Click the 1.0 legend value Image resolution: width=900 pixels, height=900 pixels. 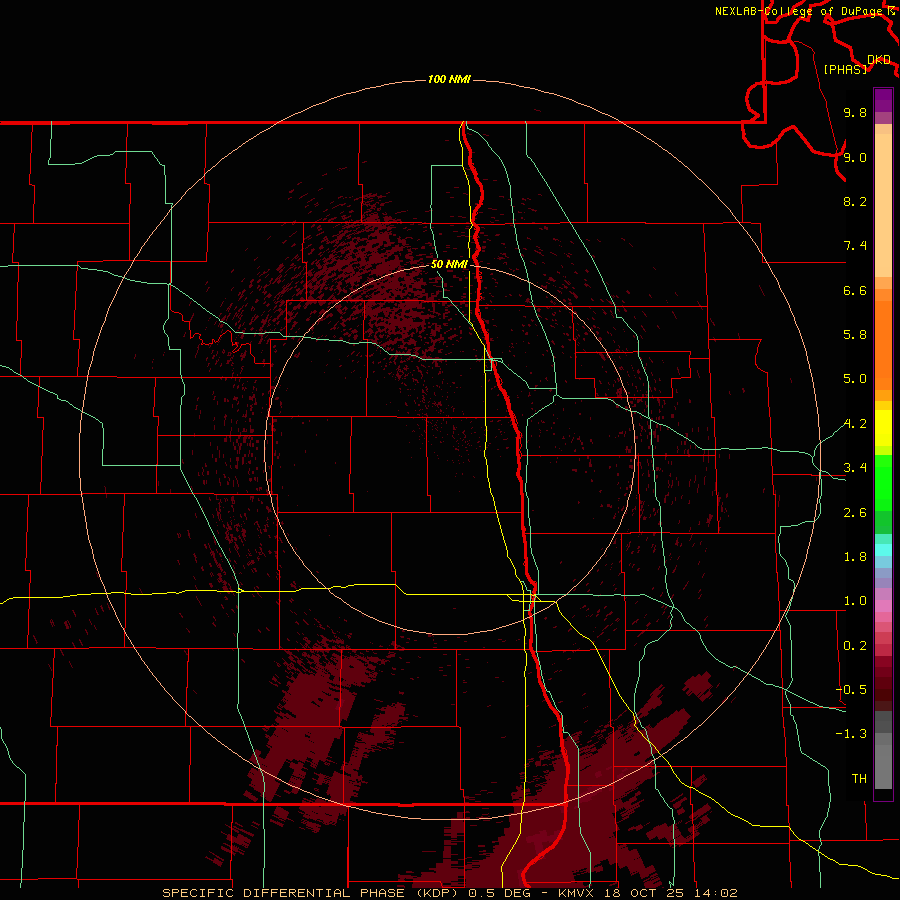pyautogui.click(x=855, y=601)
